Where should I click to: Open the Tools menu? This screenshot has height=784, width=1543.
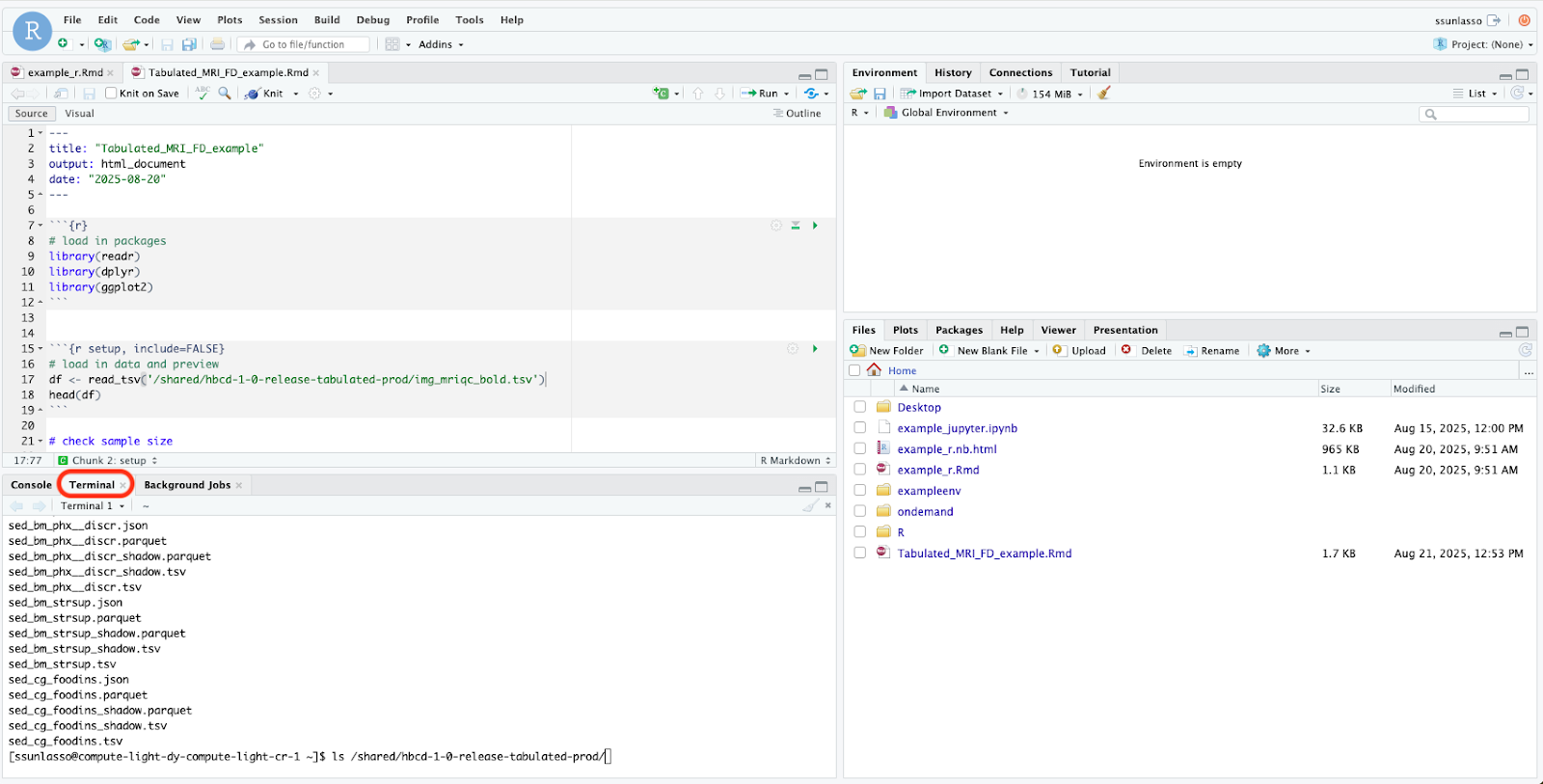tap(470, 19)
